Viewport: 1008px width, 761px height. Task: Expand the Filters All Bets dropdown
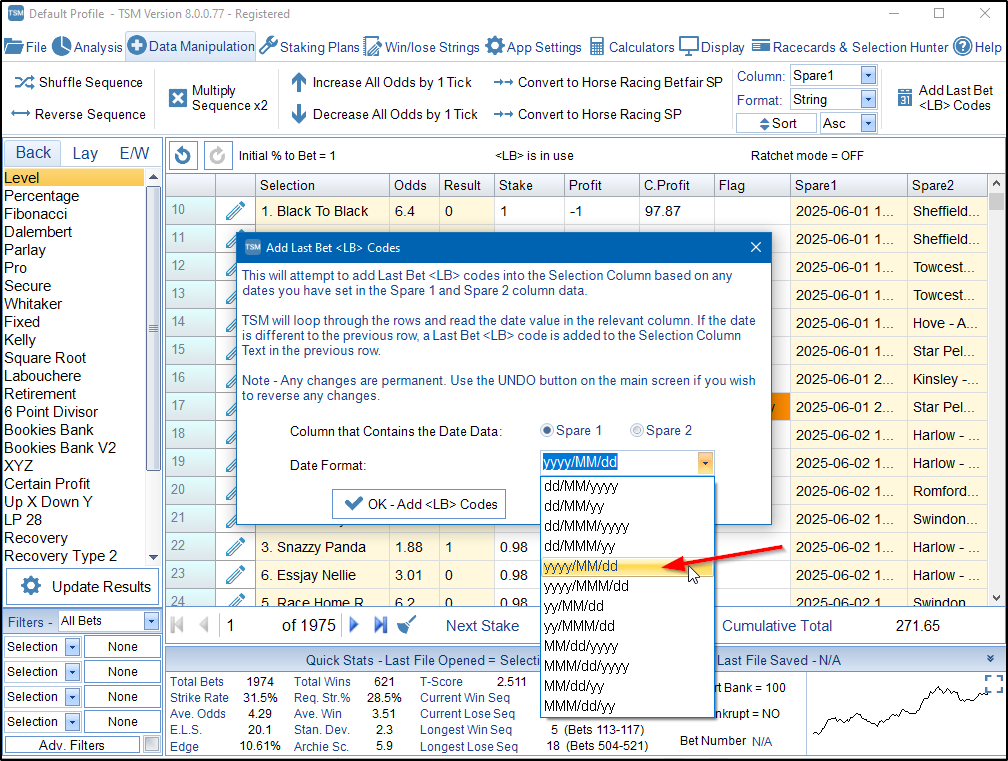[x=150, y=621]
